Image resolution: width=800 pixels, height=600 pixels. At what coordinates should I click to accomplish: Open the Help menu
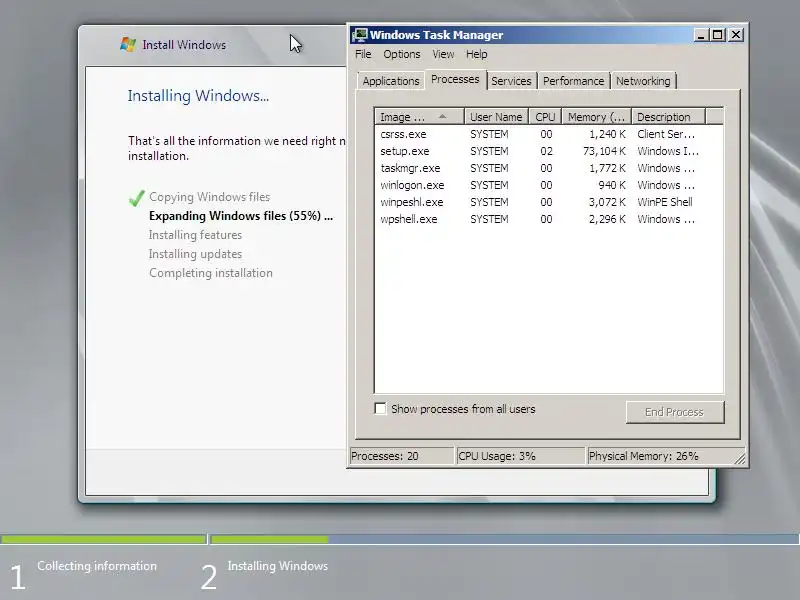pos(477,54)
